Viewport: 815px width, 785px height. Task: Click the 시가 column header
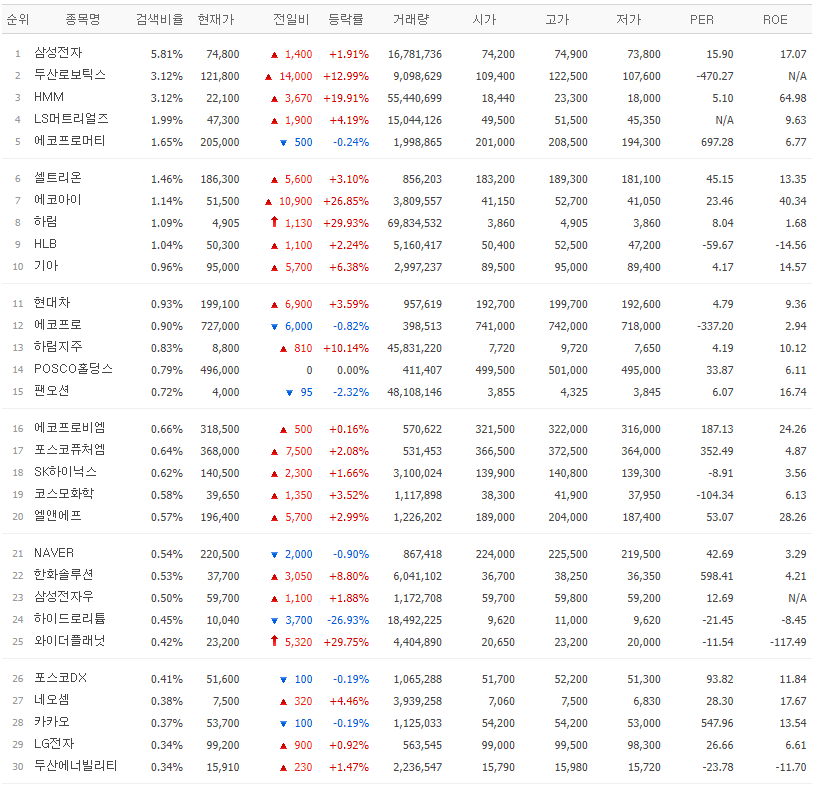point(484,20)
